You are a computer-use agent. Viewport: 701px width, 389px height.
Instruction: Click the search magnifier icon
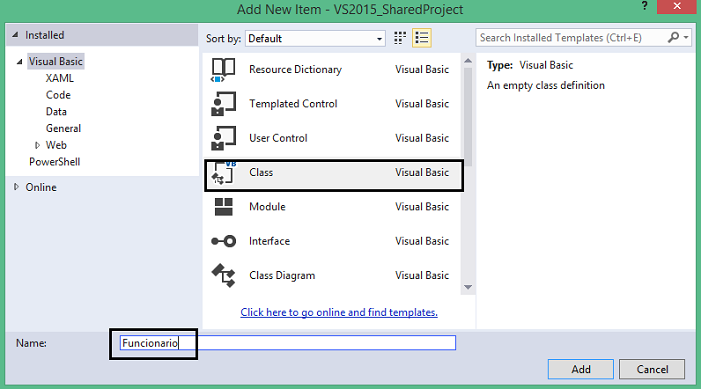tap(673, 38)
